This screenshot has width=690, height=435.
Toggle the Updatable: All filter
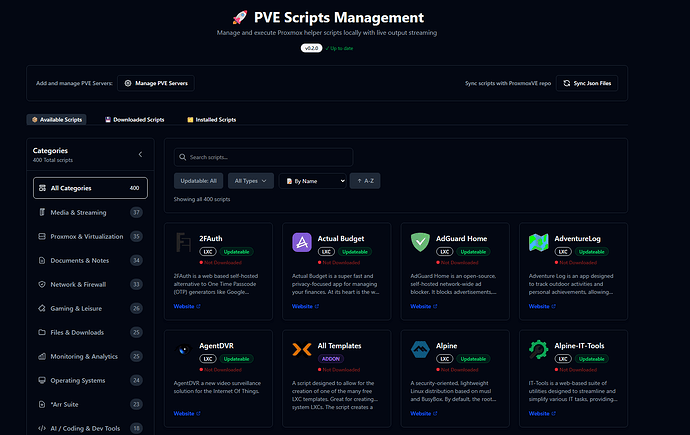[198, 181]
